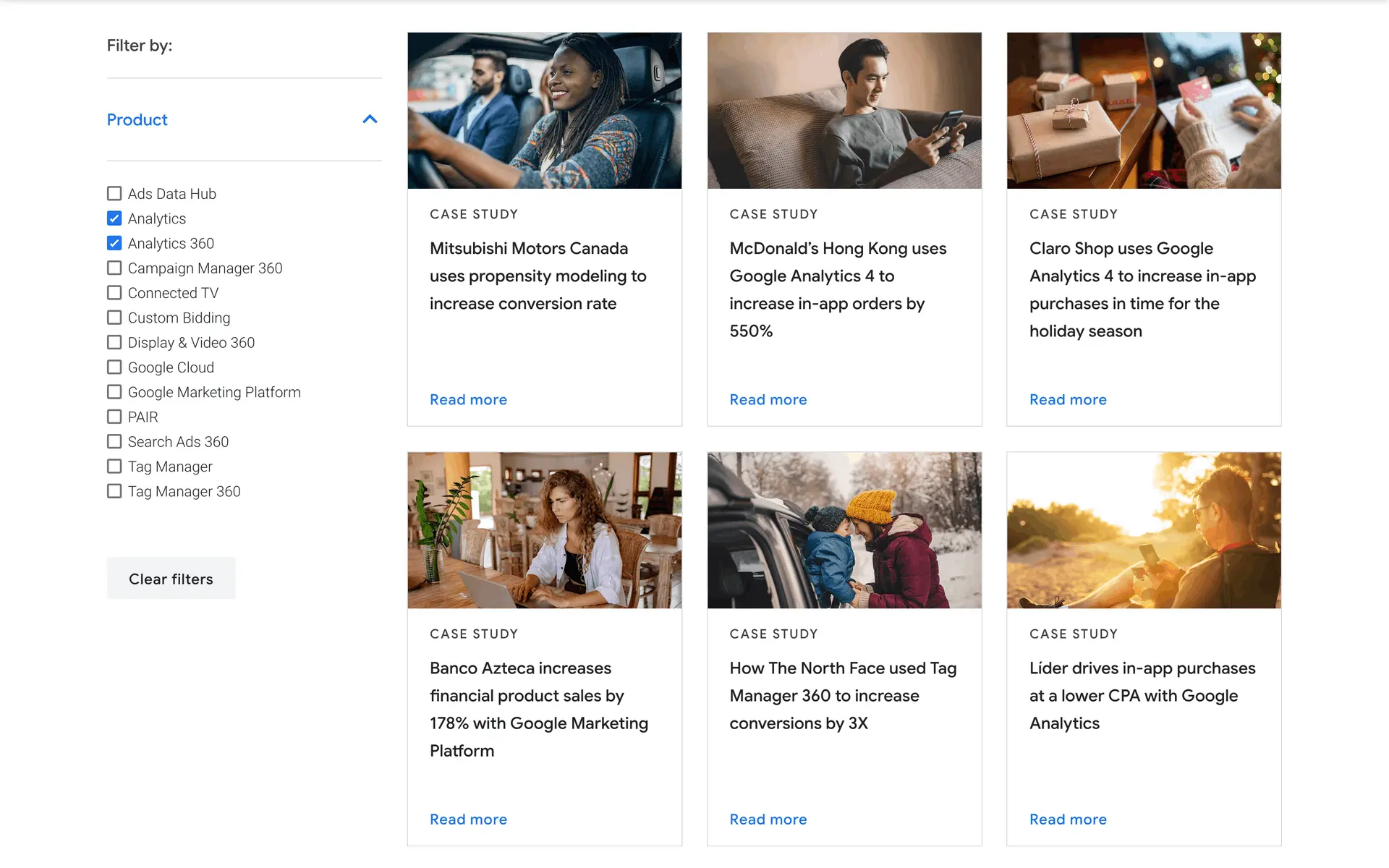Uncheck the Analytics 360 checkbox
Image resolution: width=1389 pixels, height=868 pixels.
(x=114, y=243)
